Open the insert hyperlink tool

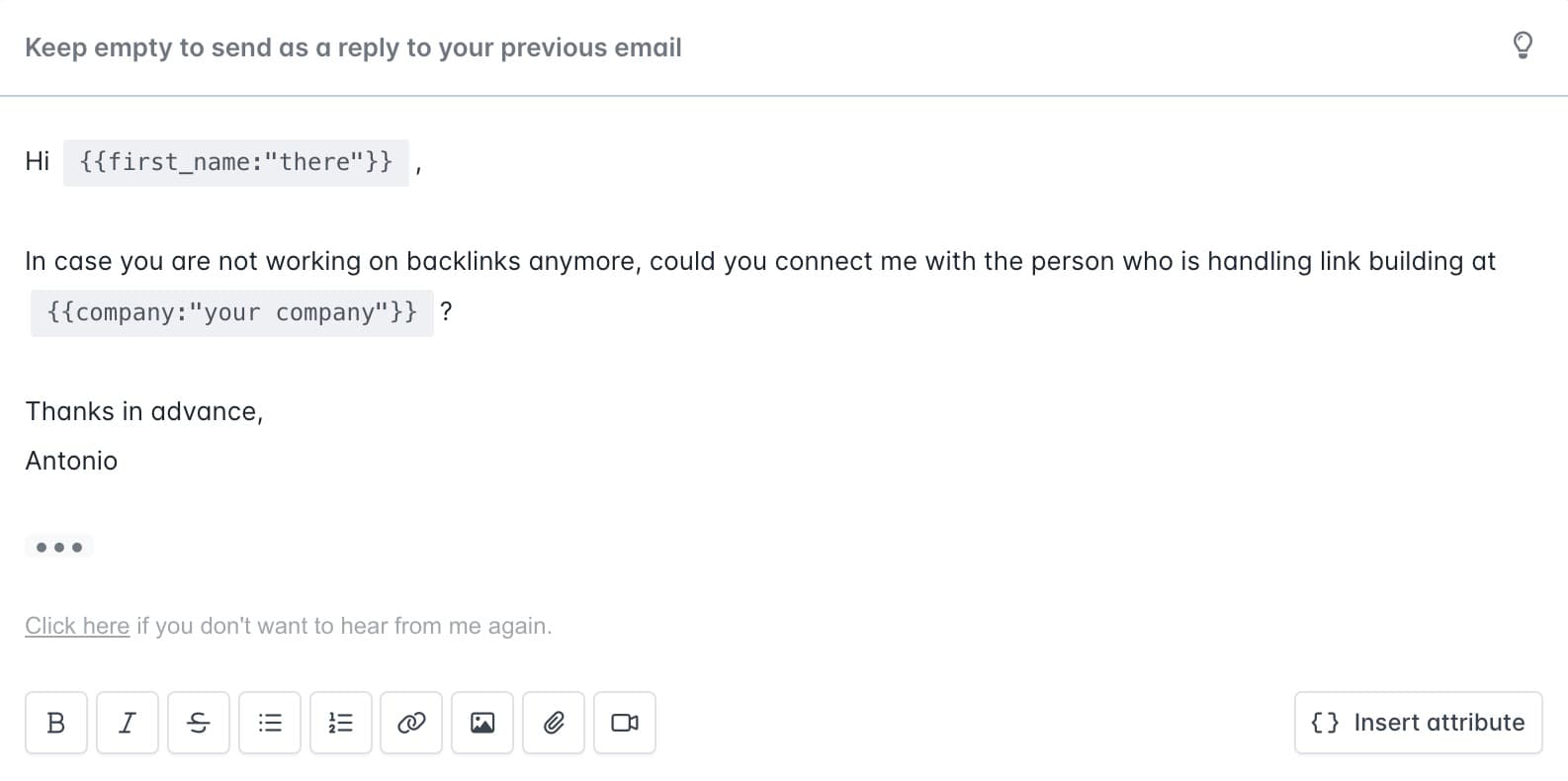click(411, 723)
